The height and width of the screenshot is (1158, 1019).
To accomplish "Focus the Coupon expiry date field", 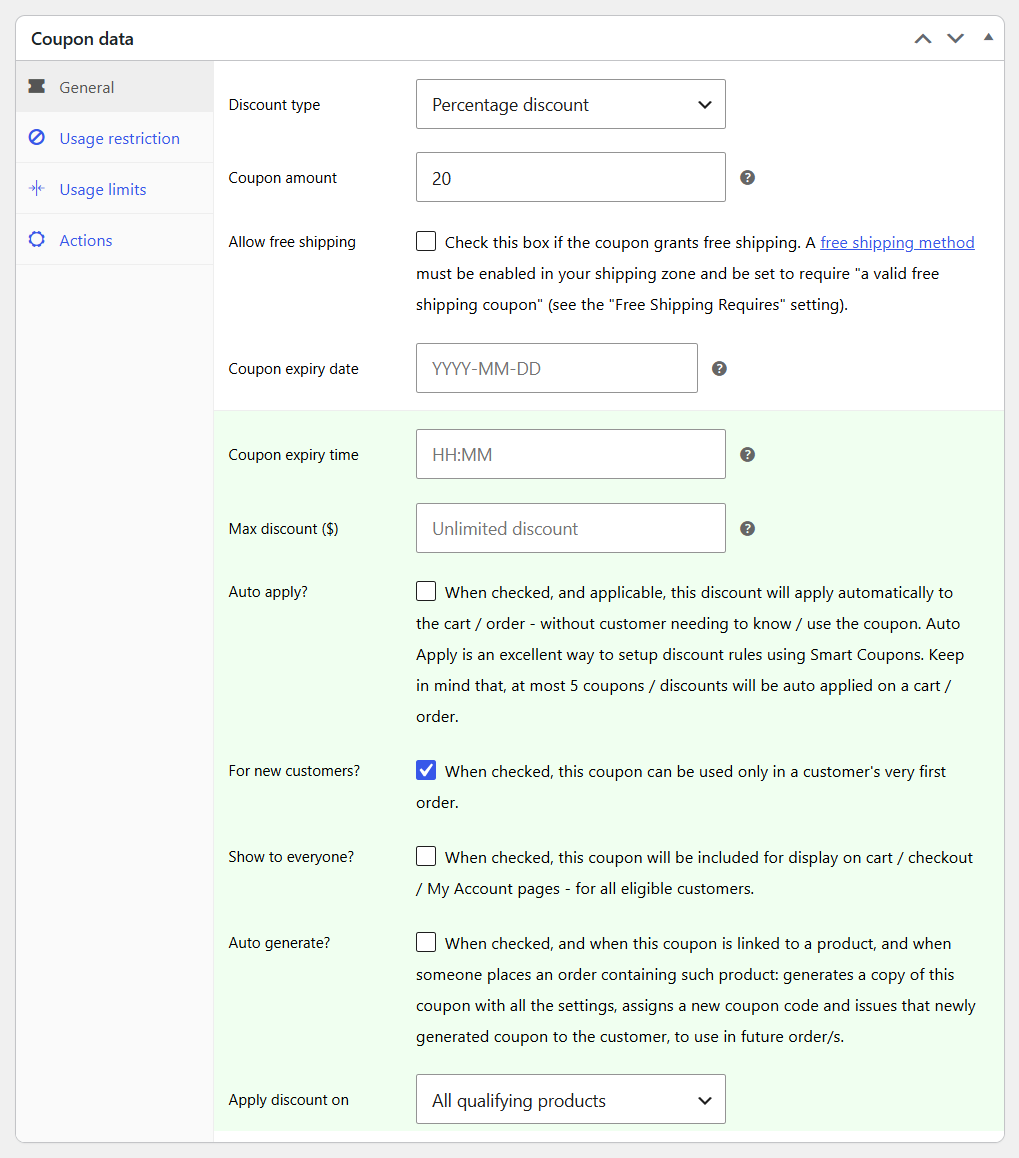I will [557, 368].
